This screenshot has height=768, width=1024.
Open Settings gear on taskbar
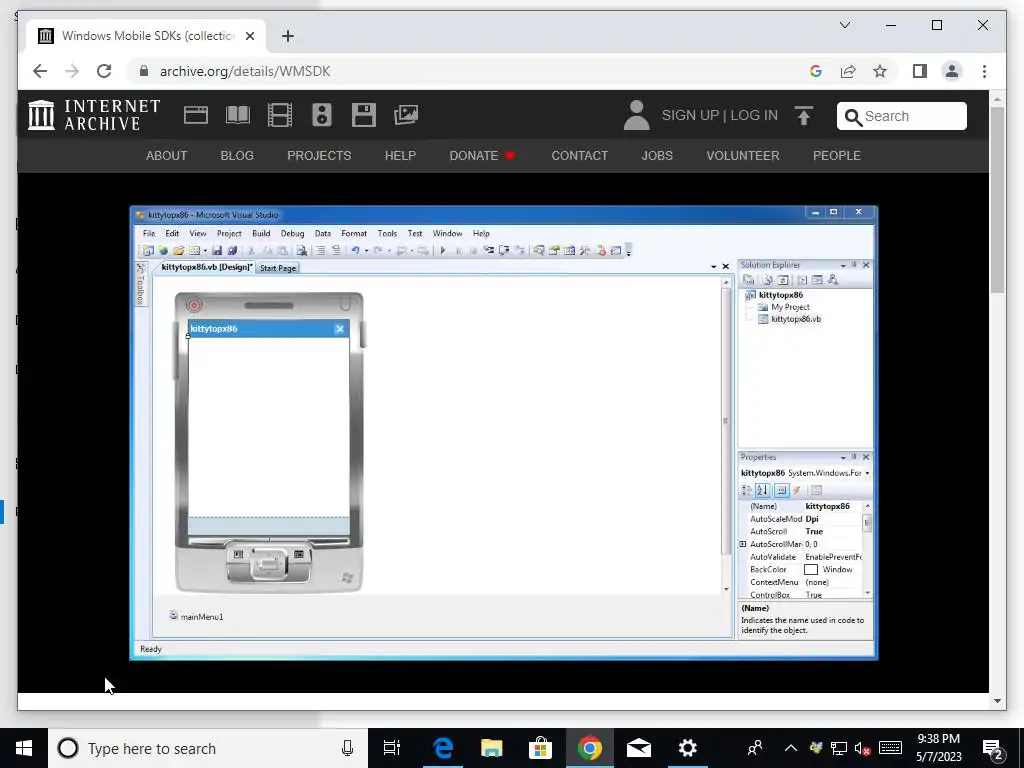tap(687, 748)
